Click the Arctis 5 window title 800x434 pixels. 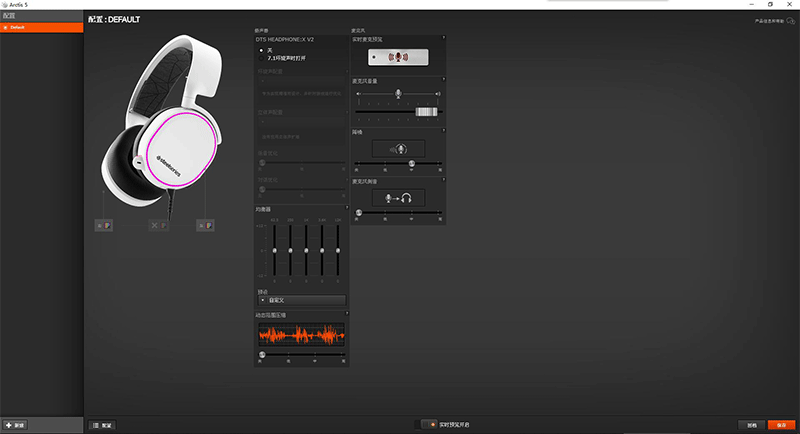tap(18, 5)
